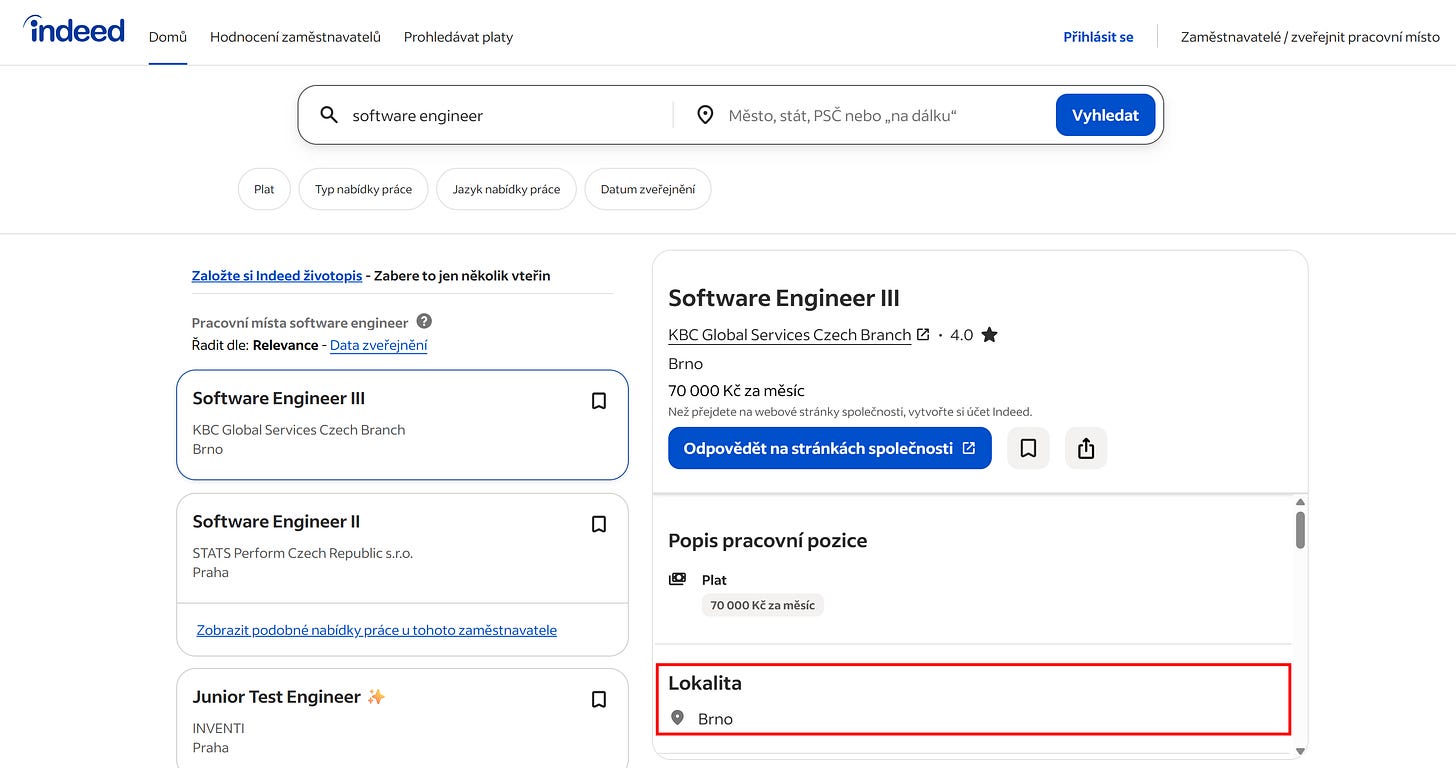Screen dimensions: 1456x768
Task: Open the Datum zveřejnění filter
Action: point(647,189)
